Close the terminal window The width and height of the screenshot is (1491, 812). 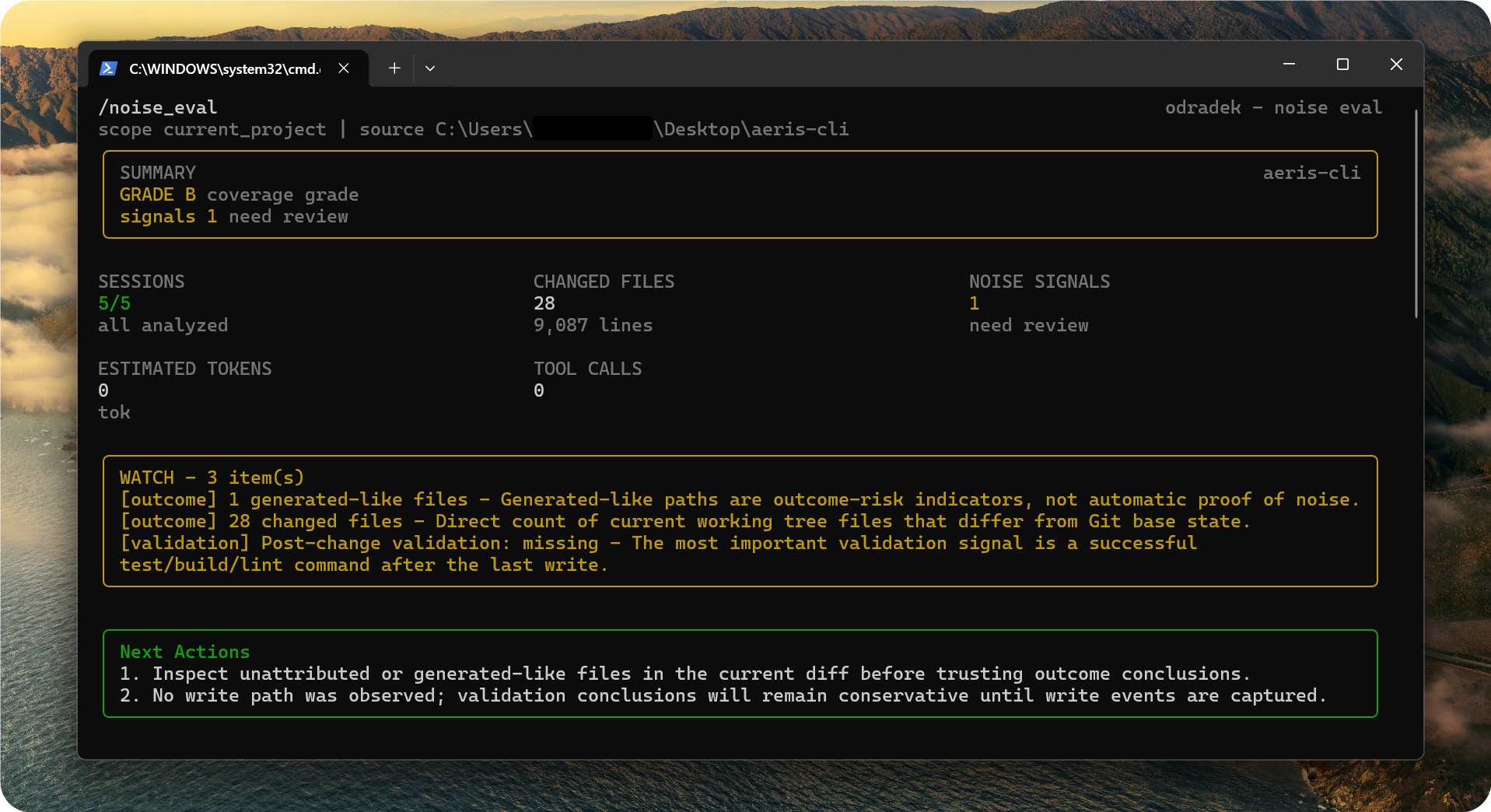(x=1396, y=65)
